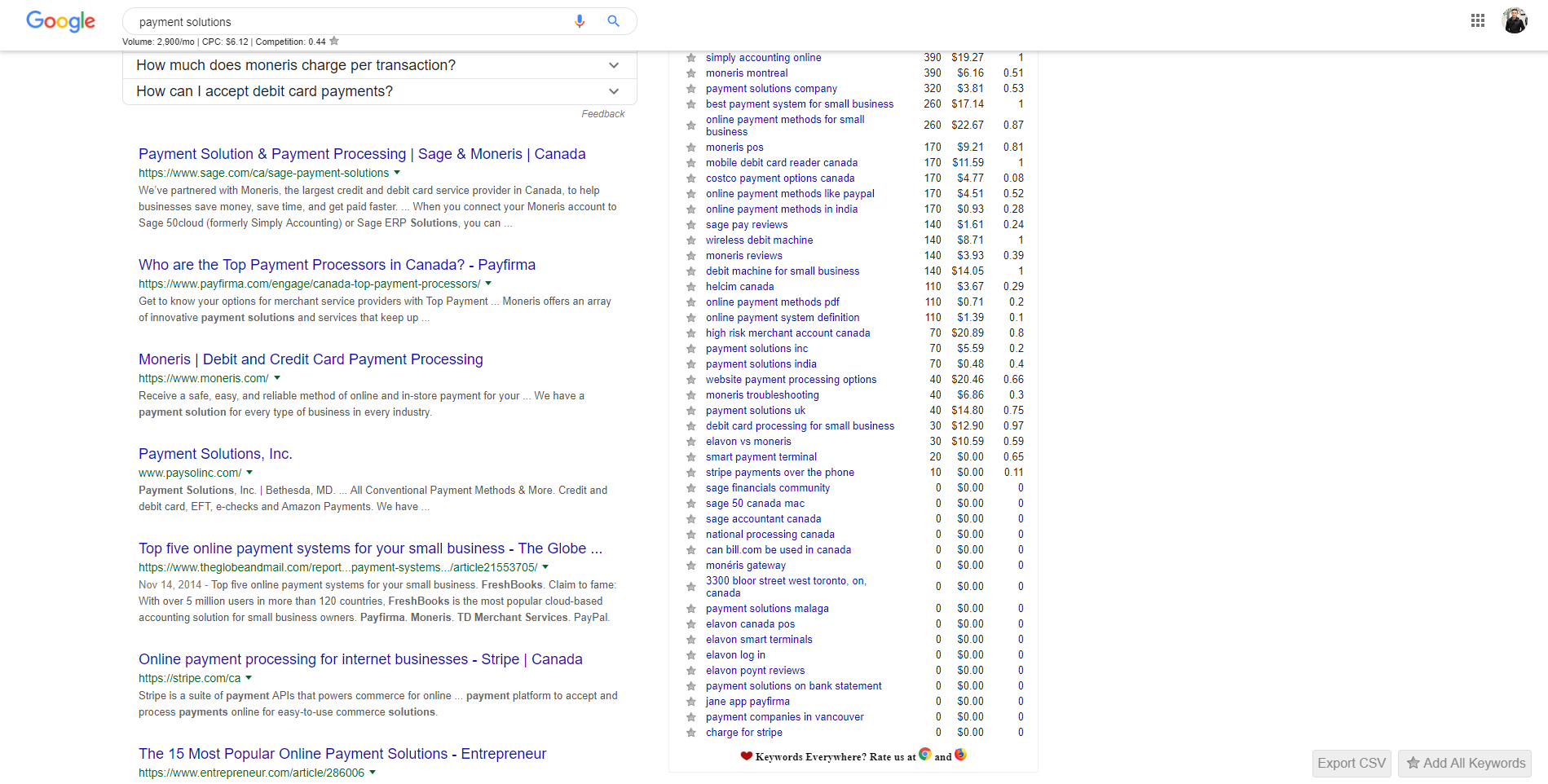Viewport: 1548px width, 784px height.
Task: Open dropdown next to moneris.com URL
Action: [277, 378]
